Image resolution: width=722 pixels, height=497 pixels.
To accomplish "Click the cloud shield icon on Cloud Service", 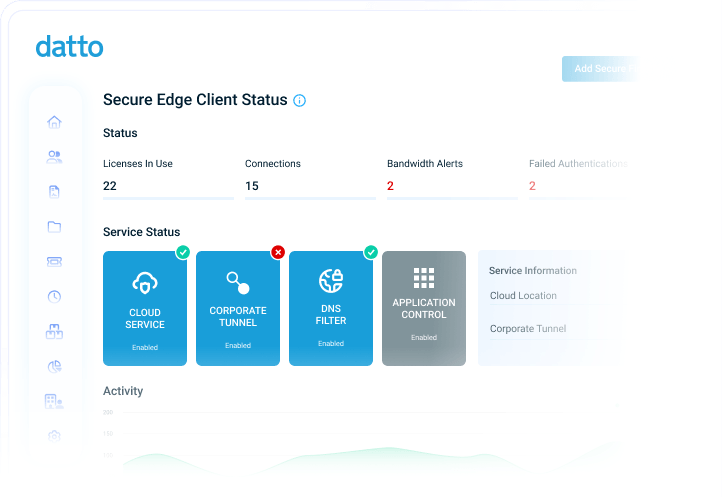I will point(145,282).
